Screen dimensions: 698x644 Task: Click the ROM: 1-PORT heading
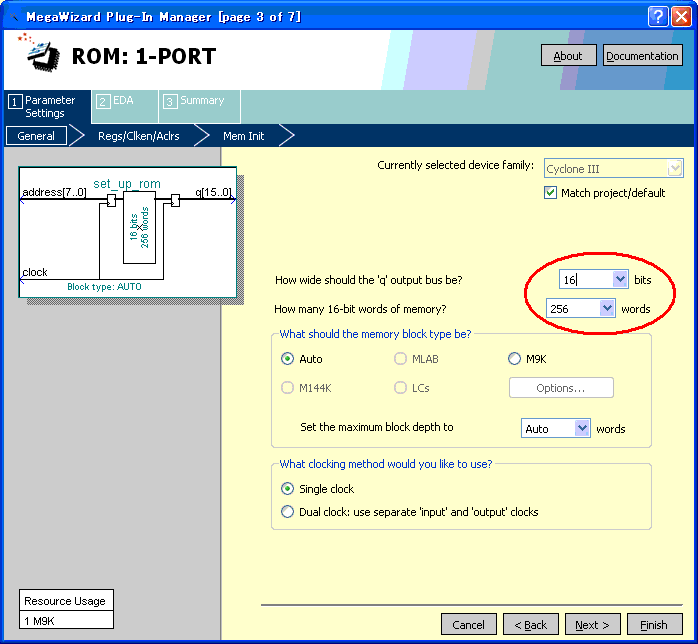pos(144,56)
